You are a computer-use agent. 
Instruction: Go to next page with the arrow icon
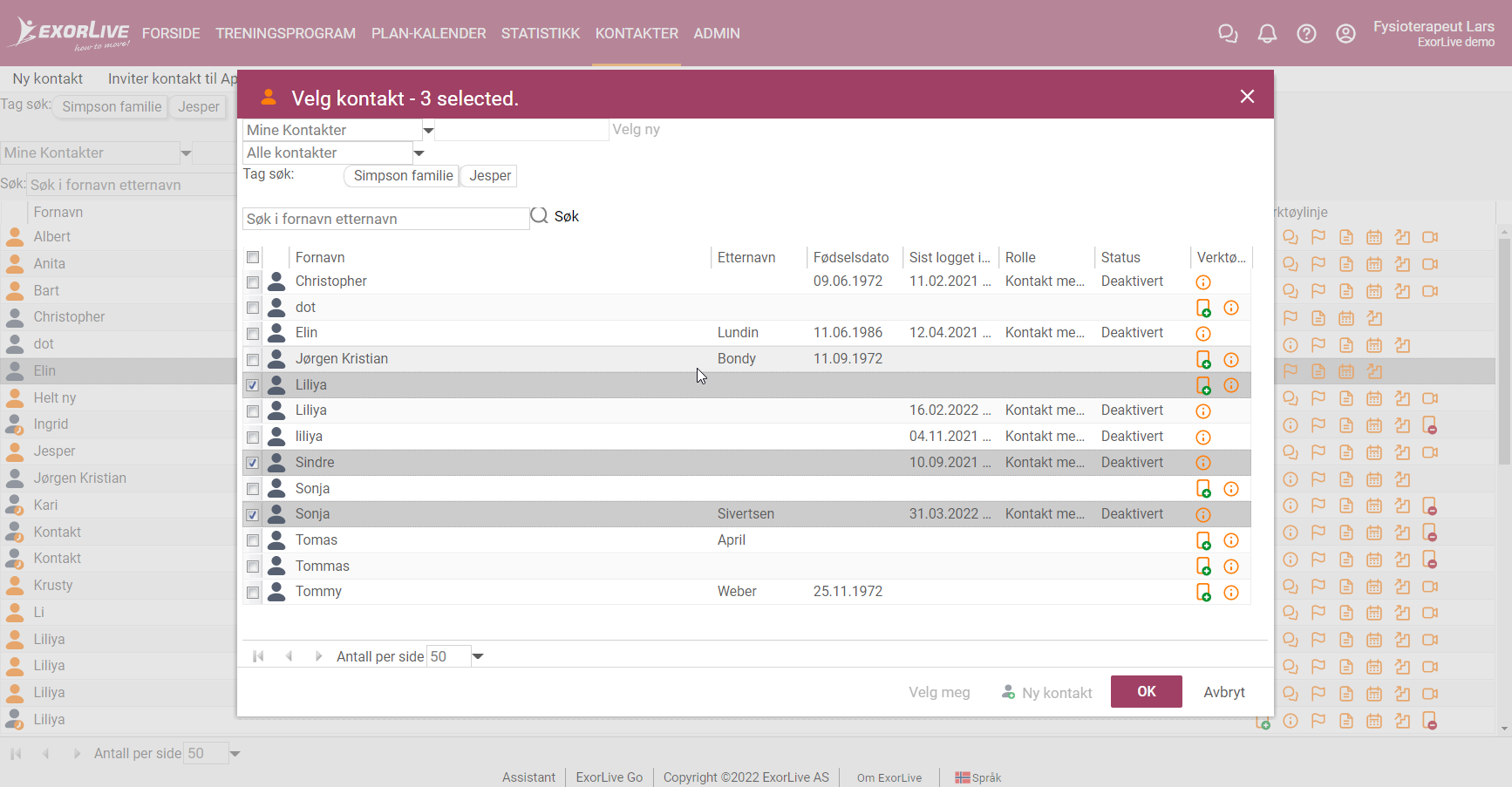coord(318,655)
